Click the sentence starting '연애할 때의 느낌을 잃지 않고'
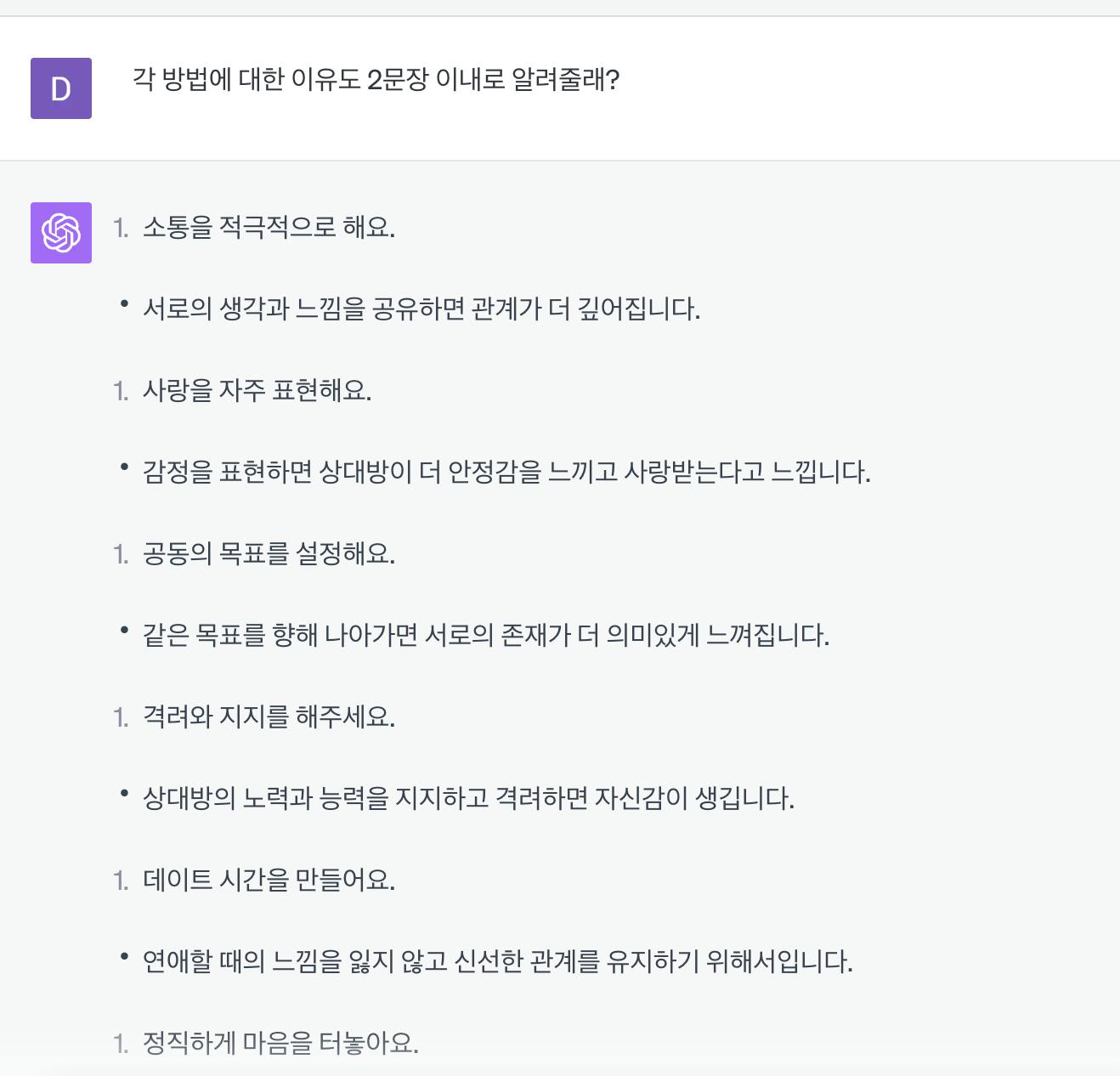Screen dimensions: 1120x1076 (x=497, y=961)
